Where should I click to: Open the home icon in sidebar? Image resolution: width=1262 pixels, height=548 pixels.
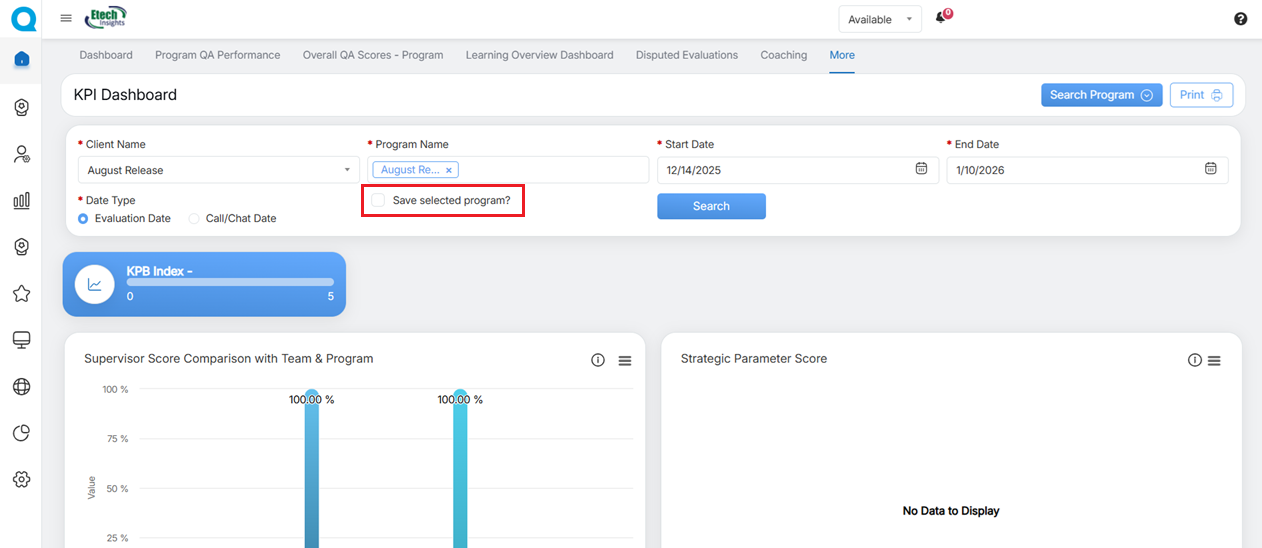[x=21, y=59]
